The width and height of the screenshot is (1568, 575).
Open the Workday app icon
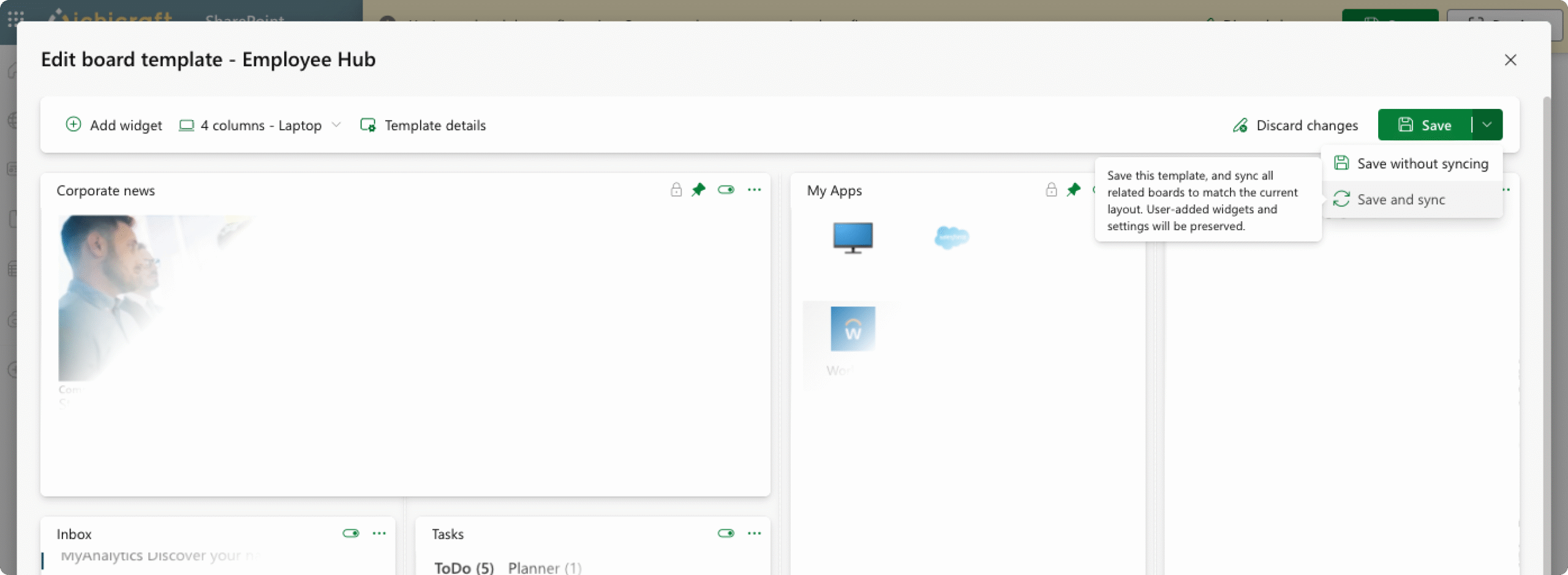(853, 329)
